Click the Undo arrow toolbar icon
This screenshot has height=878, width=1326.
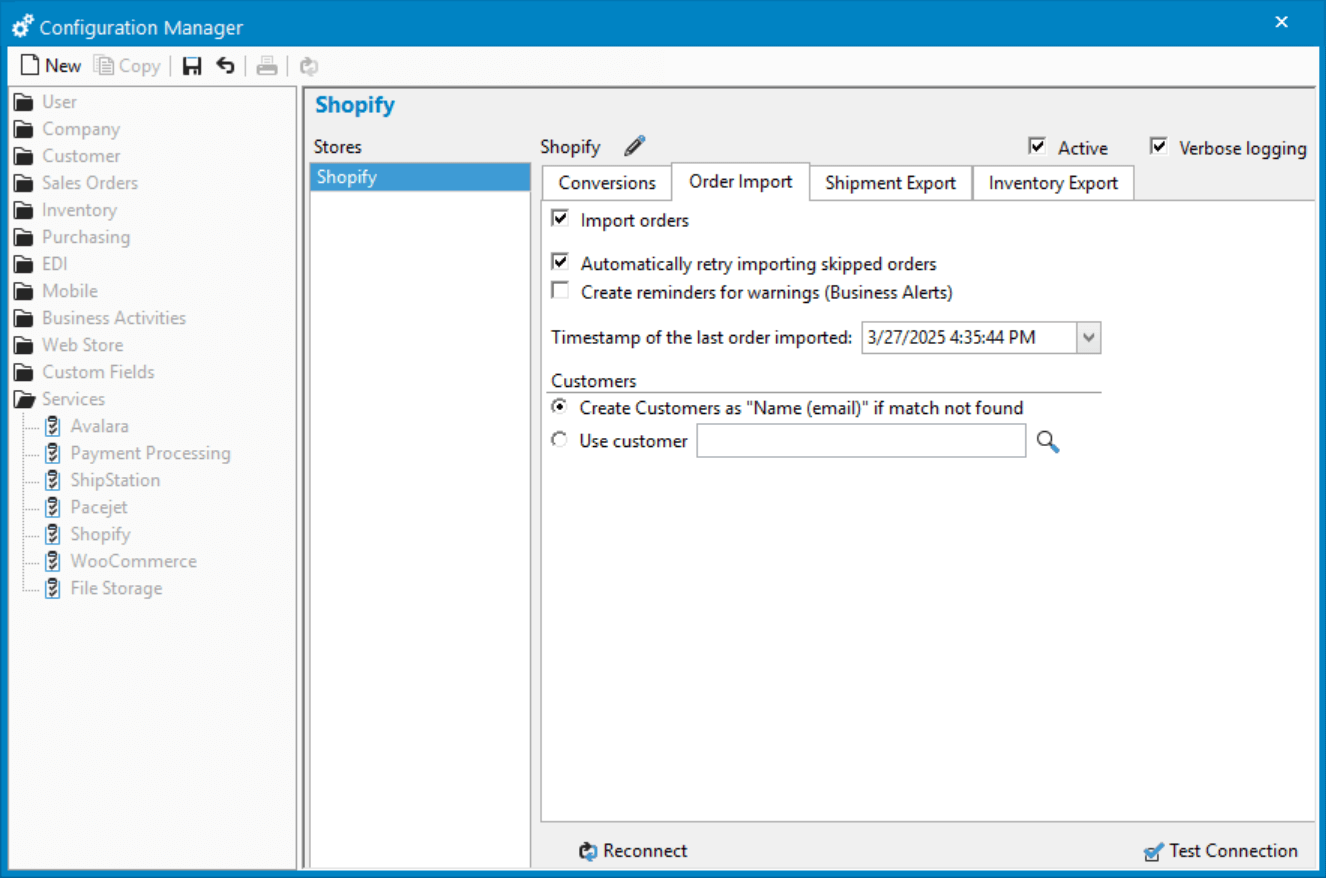point(226,66)
